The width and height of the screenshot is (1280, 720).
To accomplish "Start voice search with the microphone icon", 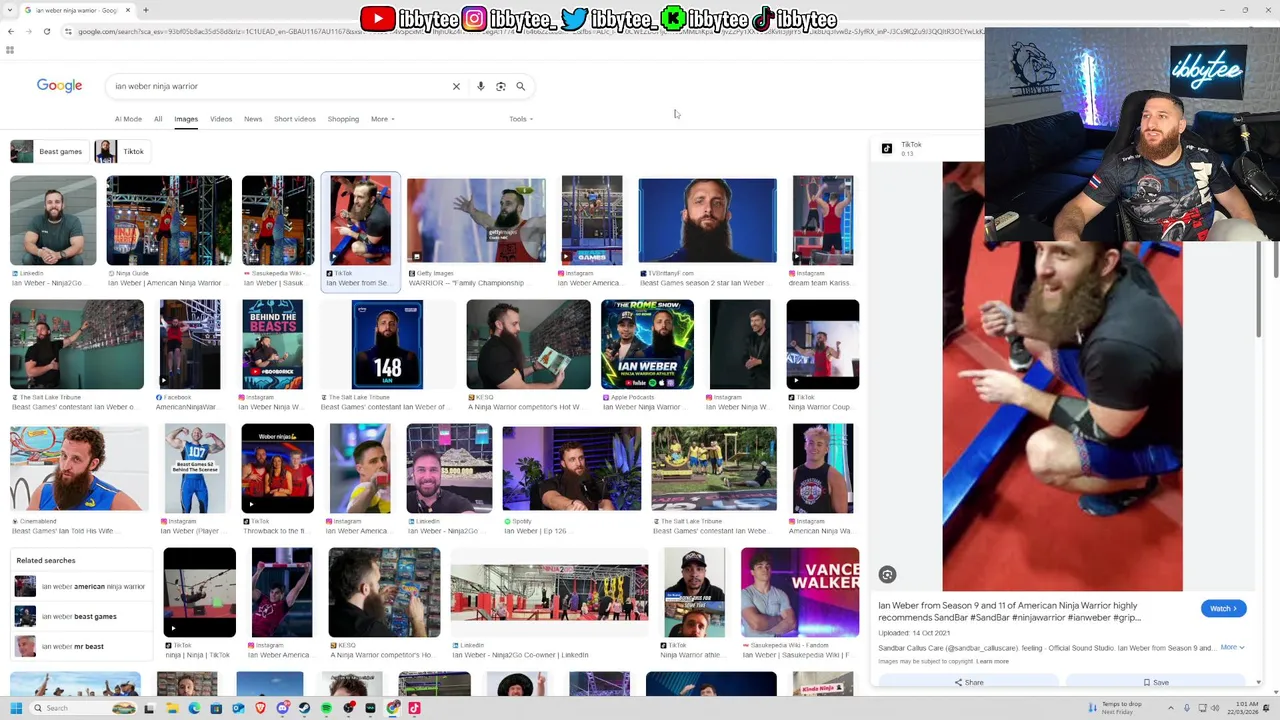I will click(x=481, y=86).
